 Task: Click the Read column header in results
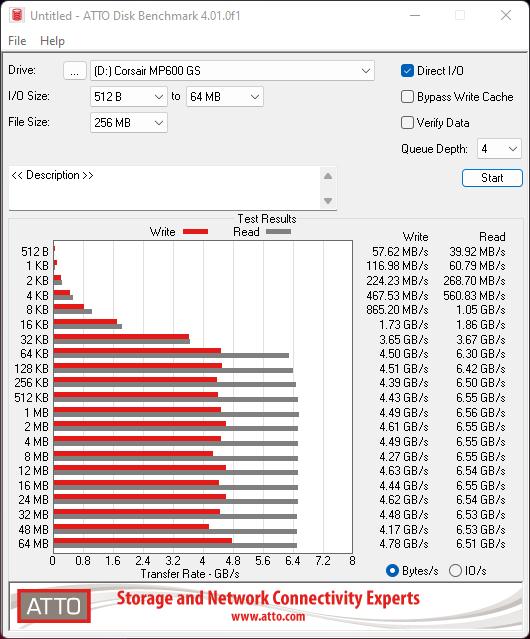click(x=492, y=237)
